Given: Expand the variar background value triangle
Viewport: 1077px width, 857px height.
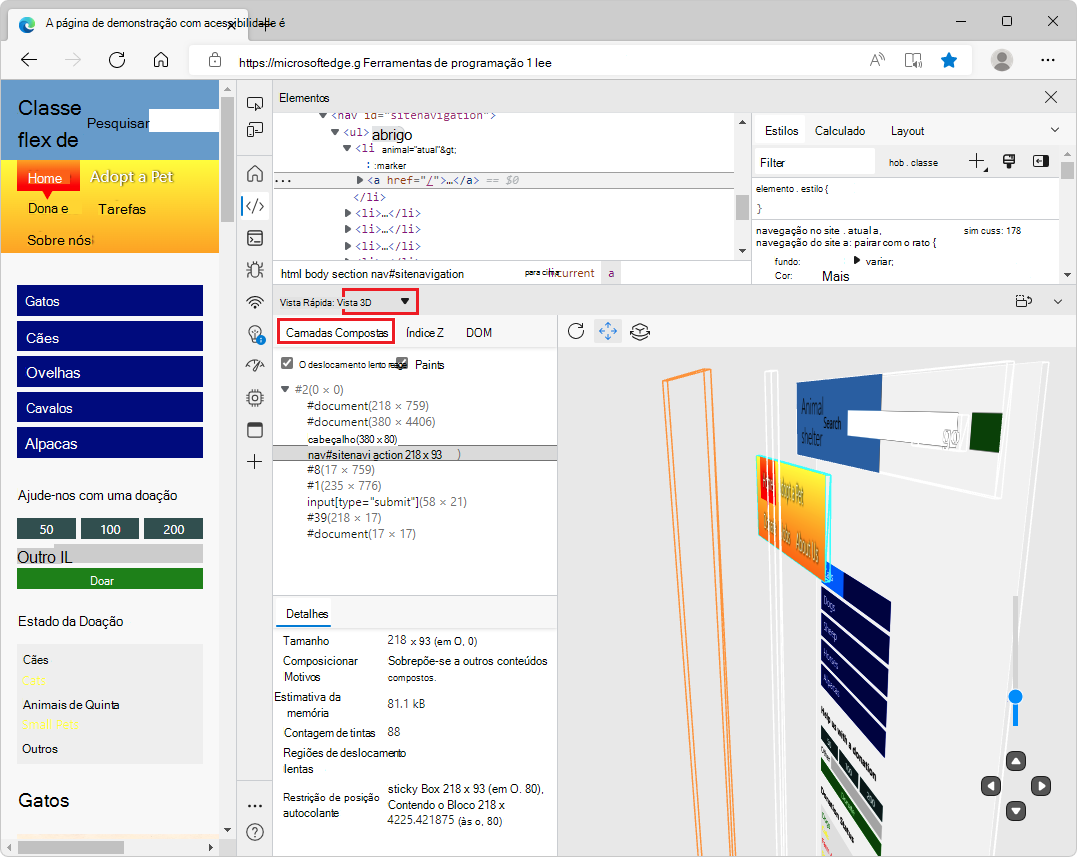Looking at the screenshot, I should pyautogui.click(x=857, y=260).
